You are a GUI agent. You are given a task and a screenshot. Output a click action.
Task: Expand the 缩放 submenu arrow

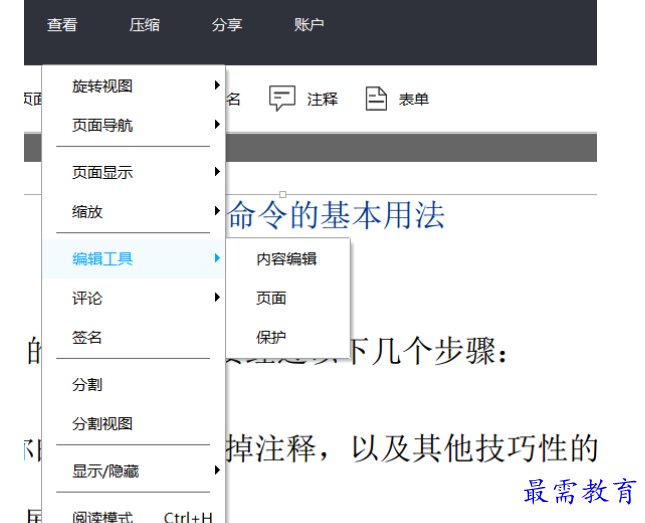pyautogui.click(x=217, y=211)
